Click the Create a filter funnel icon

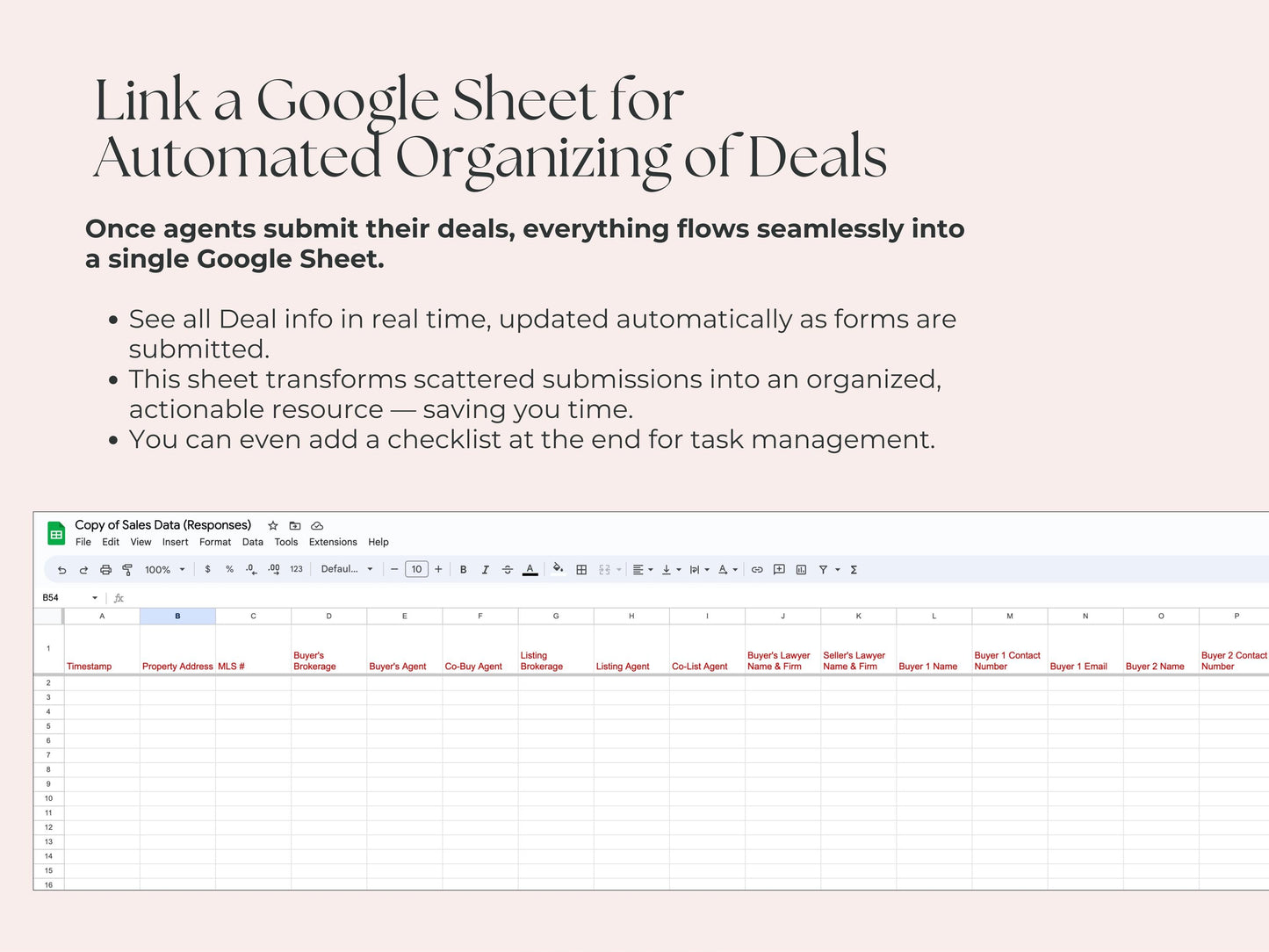coord(823,570)
